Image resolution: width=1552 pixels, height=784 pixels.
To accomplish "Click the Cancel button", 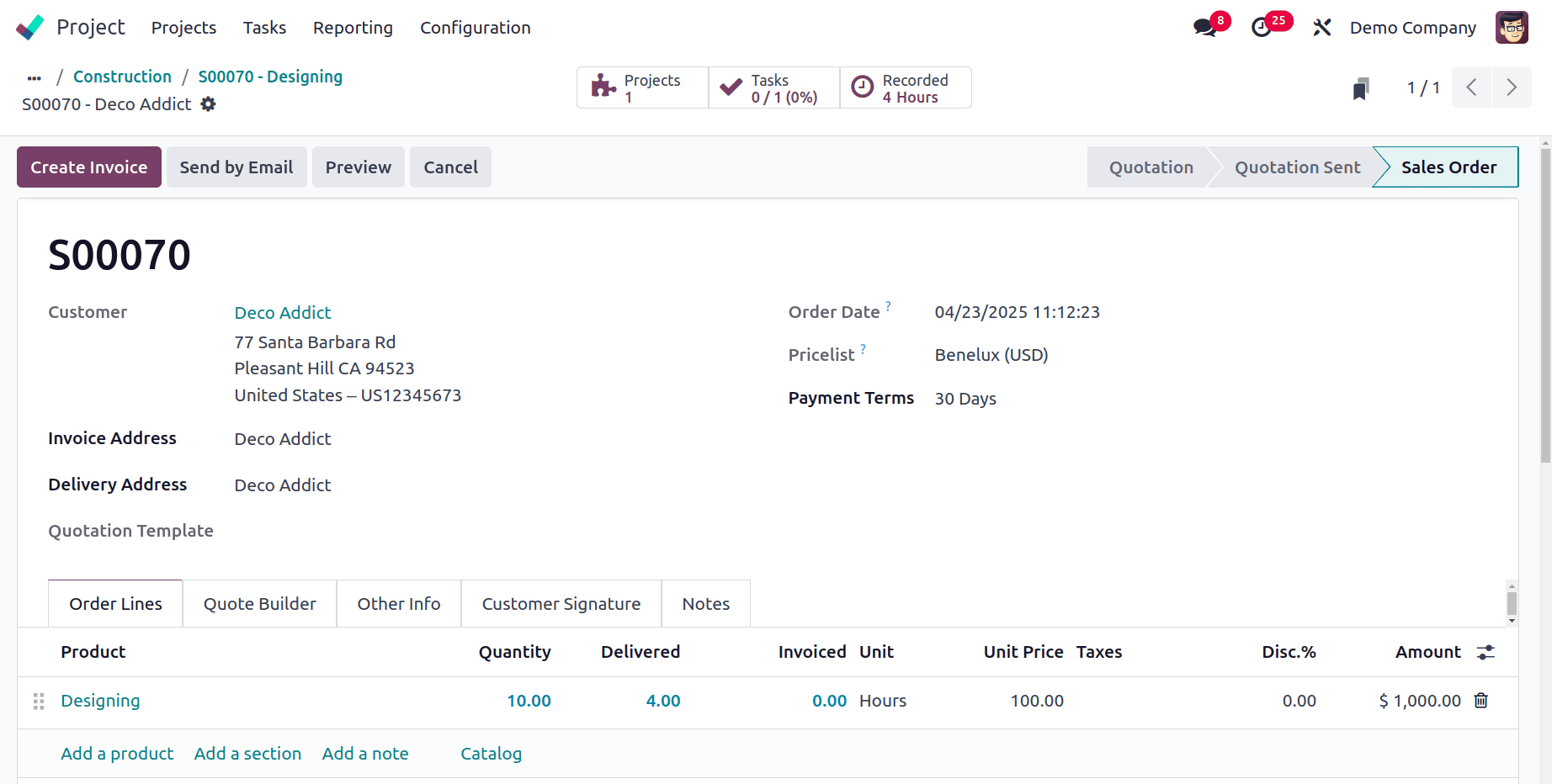I will (450, 167).
